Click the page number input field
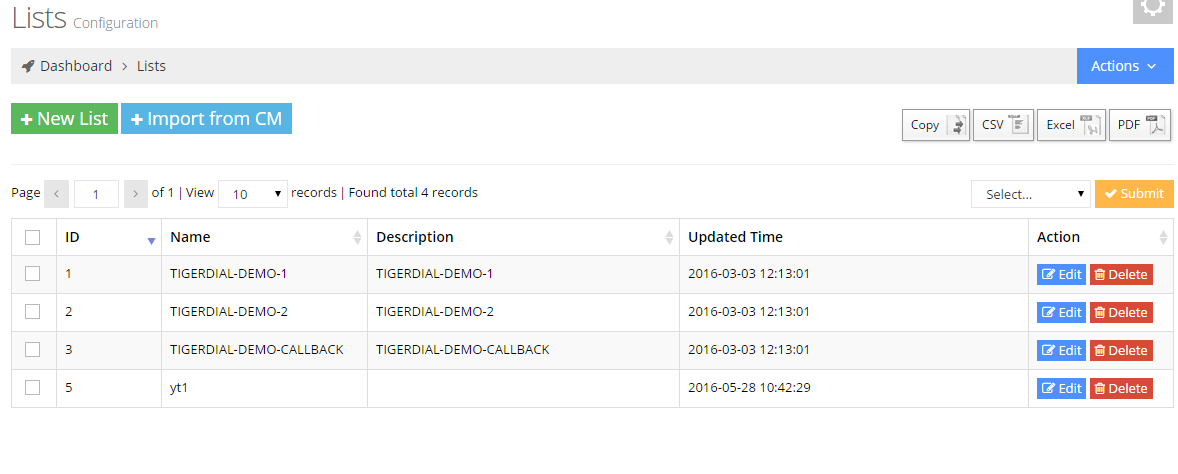 pos(96,194)
